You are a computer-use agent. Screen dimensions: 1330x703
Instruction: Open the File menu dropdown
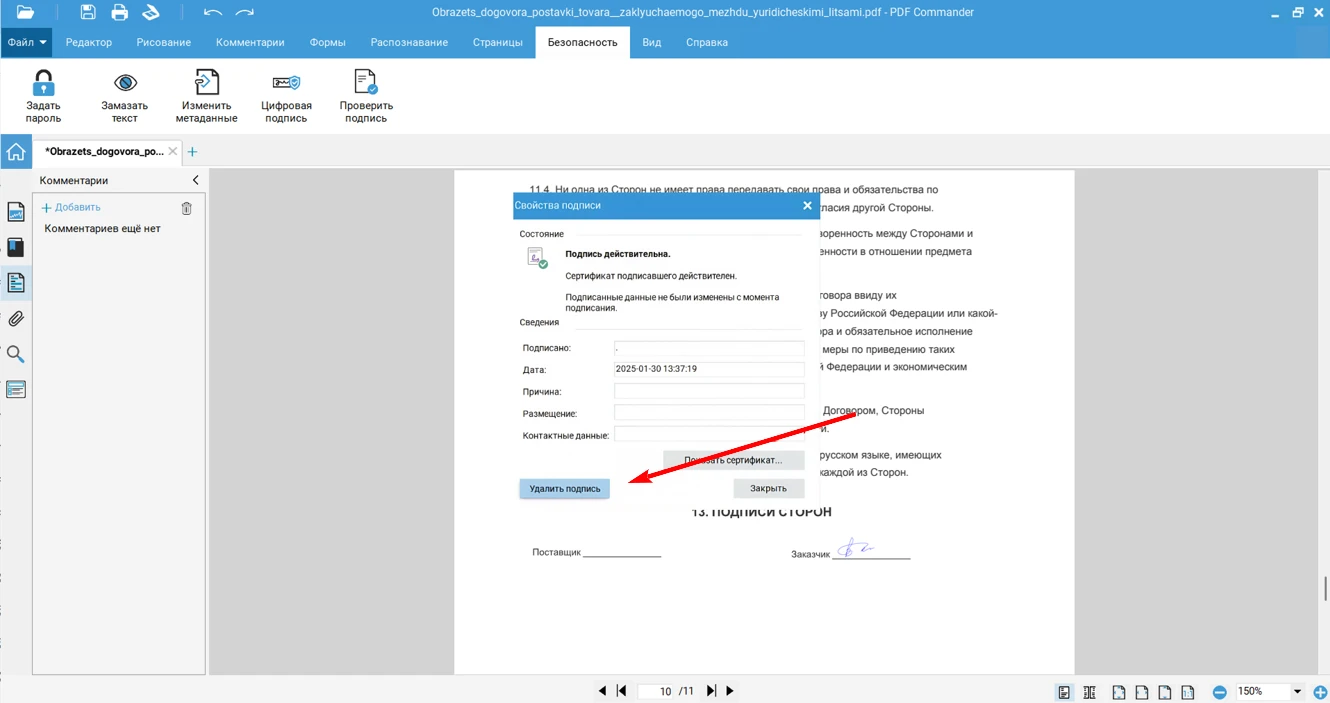pos(26,43)
